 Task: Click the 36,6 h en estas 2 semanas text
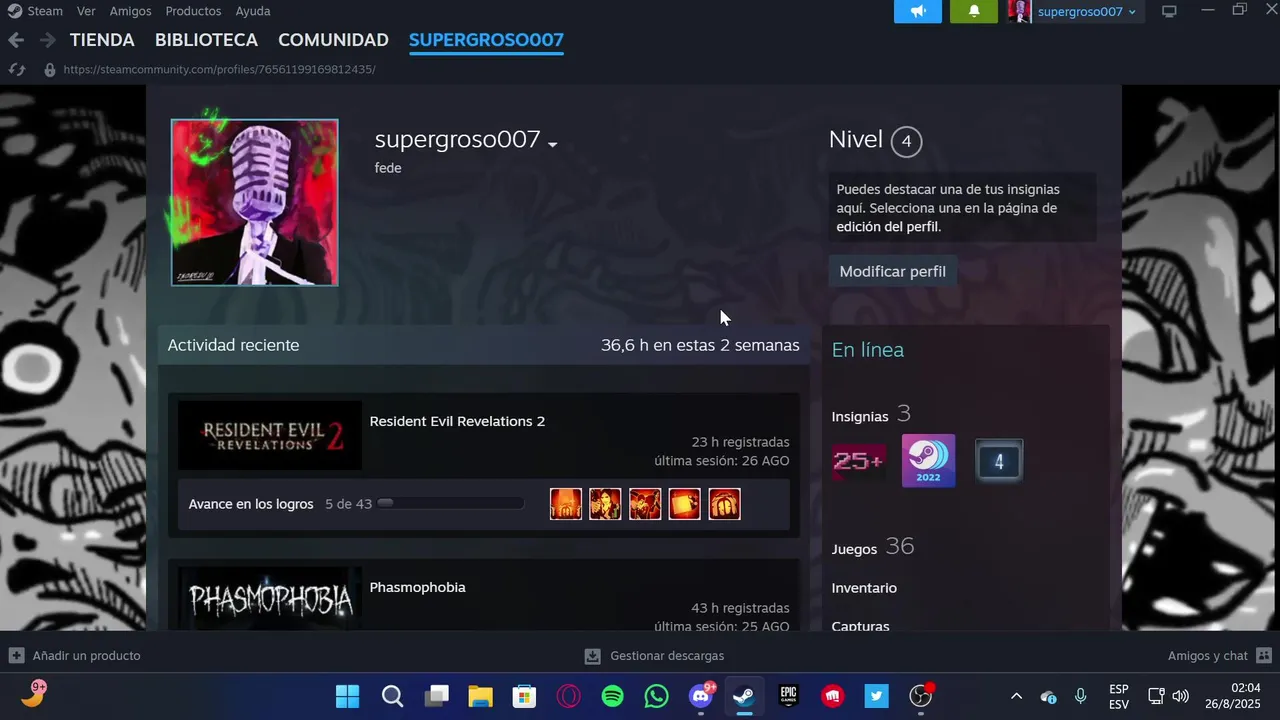(x=700, y=345)
